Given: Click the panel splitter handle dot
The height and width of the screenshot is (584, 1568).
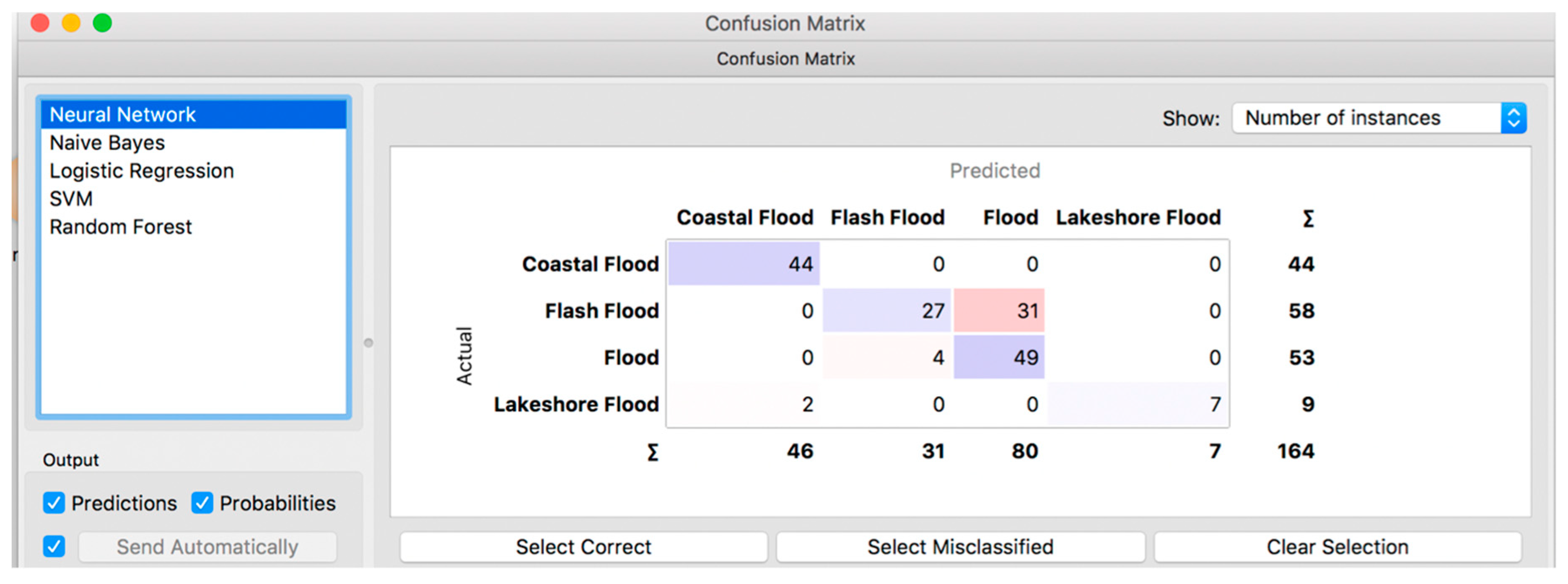Looking at the screenshot, I should click(368, 343).
